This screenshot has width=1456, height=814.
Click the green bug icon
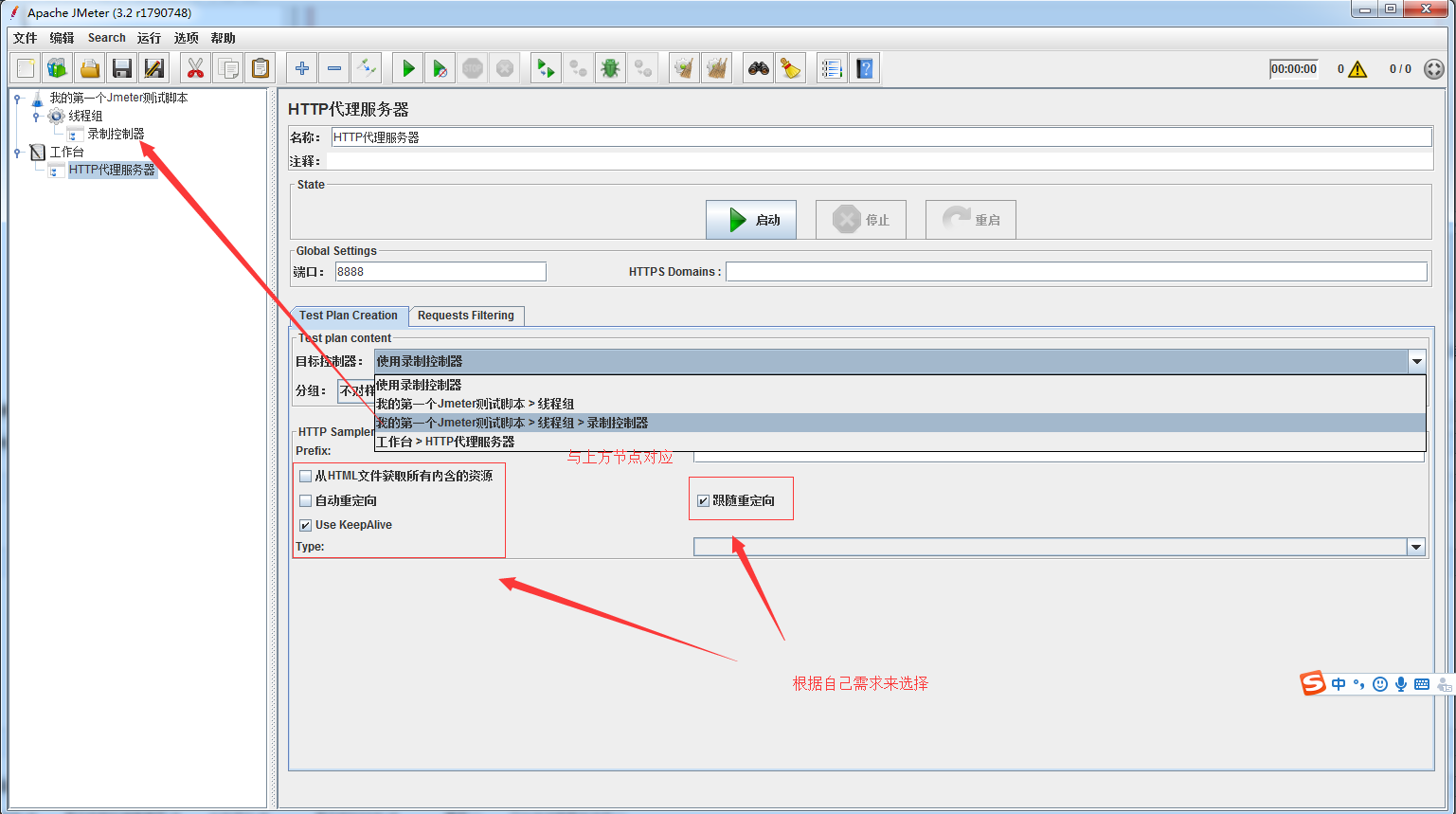(610, 68)
